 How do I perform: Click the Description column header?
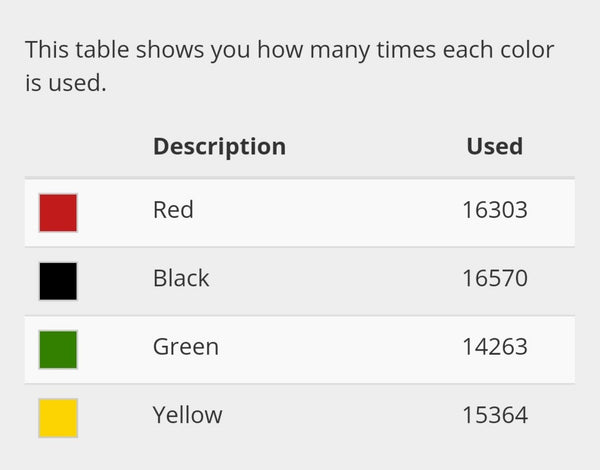pyautogui.click(x=219, y=146)
